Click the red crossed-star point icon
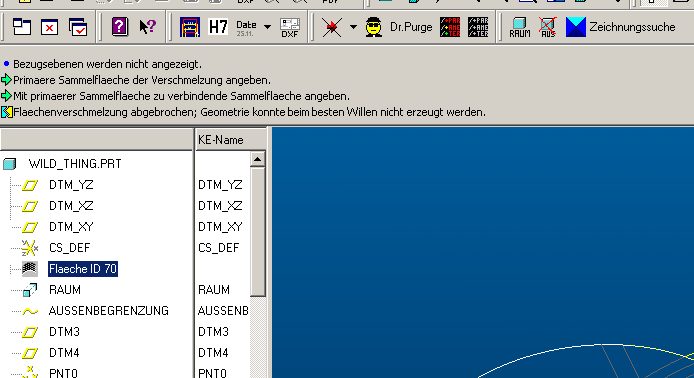The image size is (694, 378). 332,27
